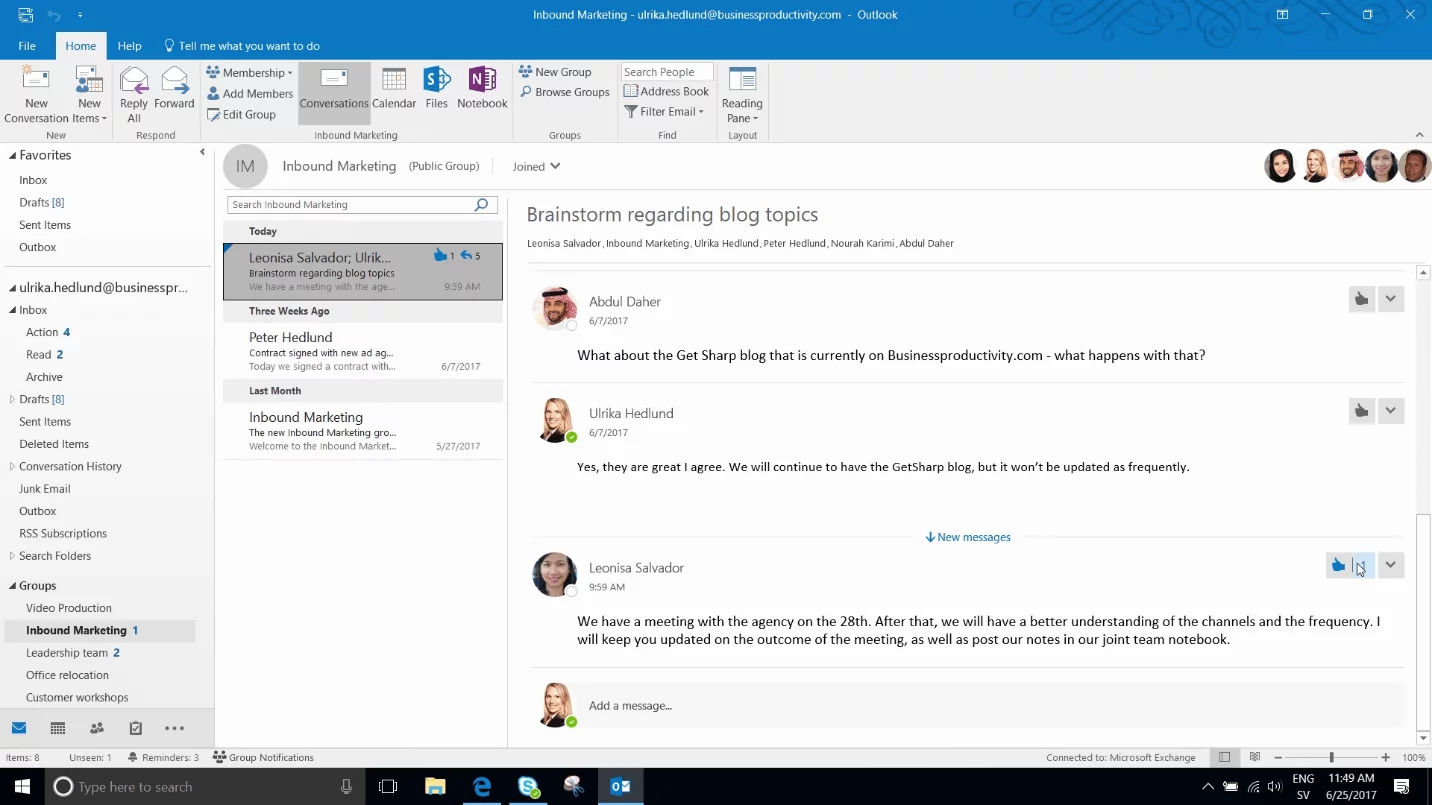Switch to Reading view in status bar

(1255, 758)
